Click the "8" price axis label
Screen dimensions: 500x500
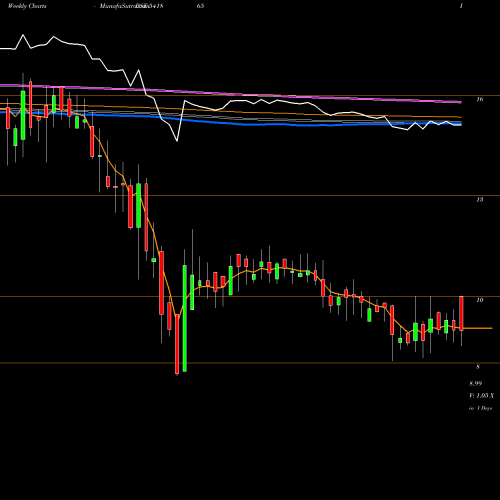(x=478, y=367)
